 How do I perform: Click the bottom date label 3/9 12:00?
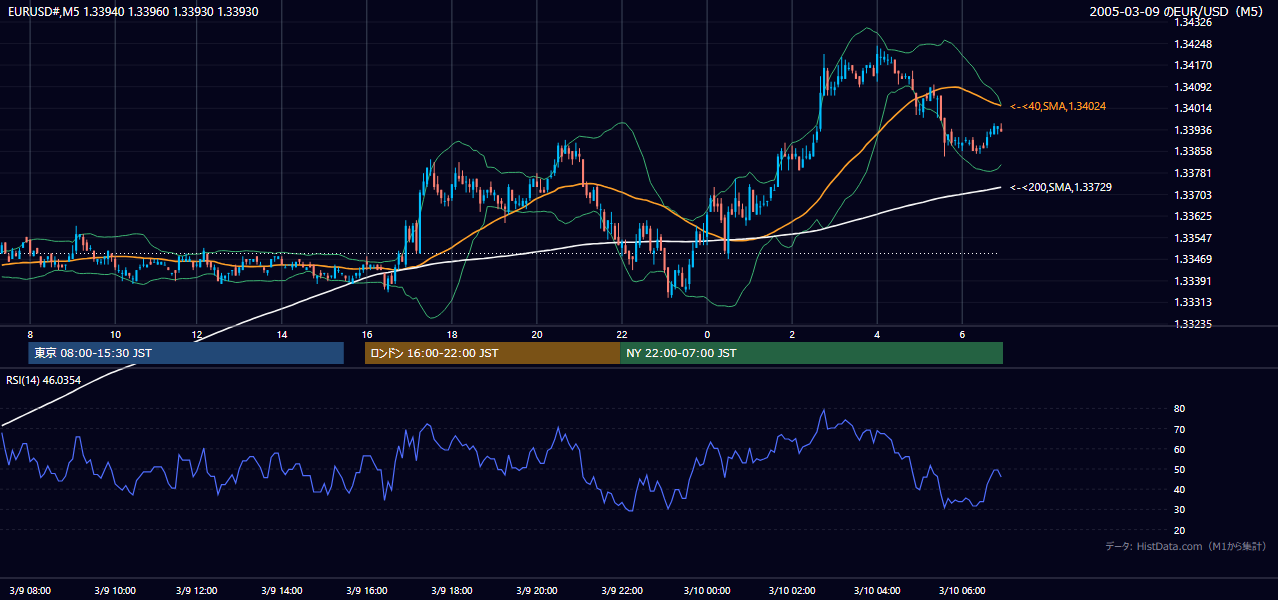(198, 591)
